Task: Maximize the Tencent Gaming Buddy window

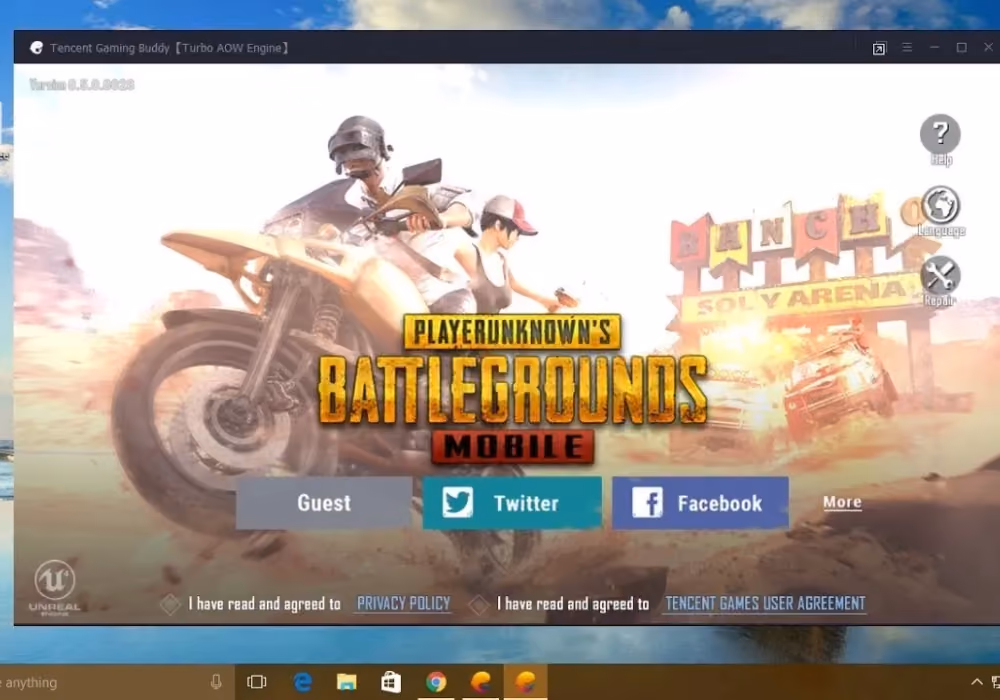Action: pos(962,48)
